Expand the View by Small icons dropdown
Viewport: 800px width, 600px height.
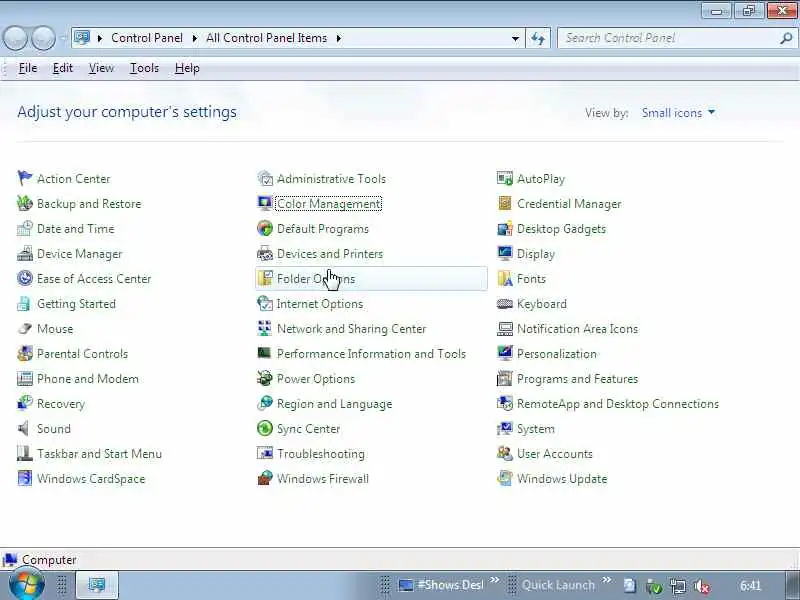click(x=679, y=113)
